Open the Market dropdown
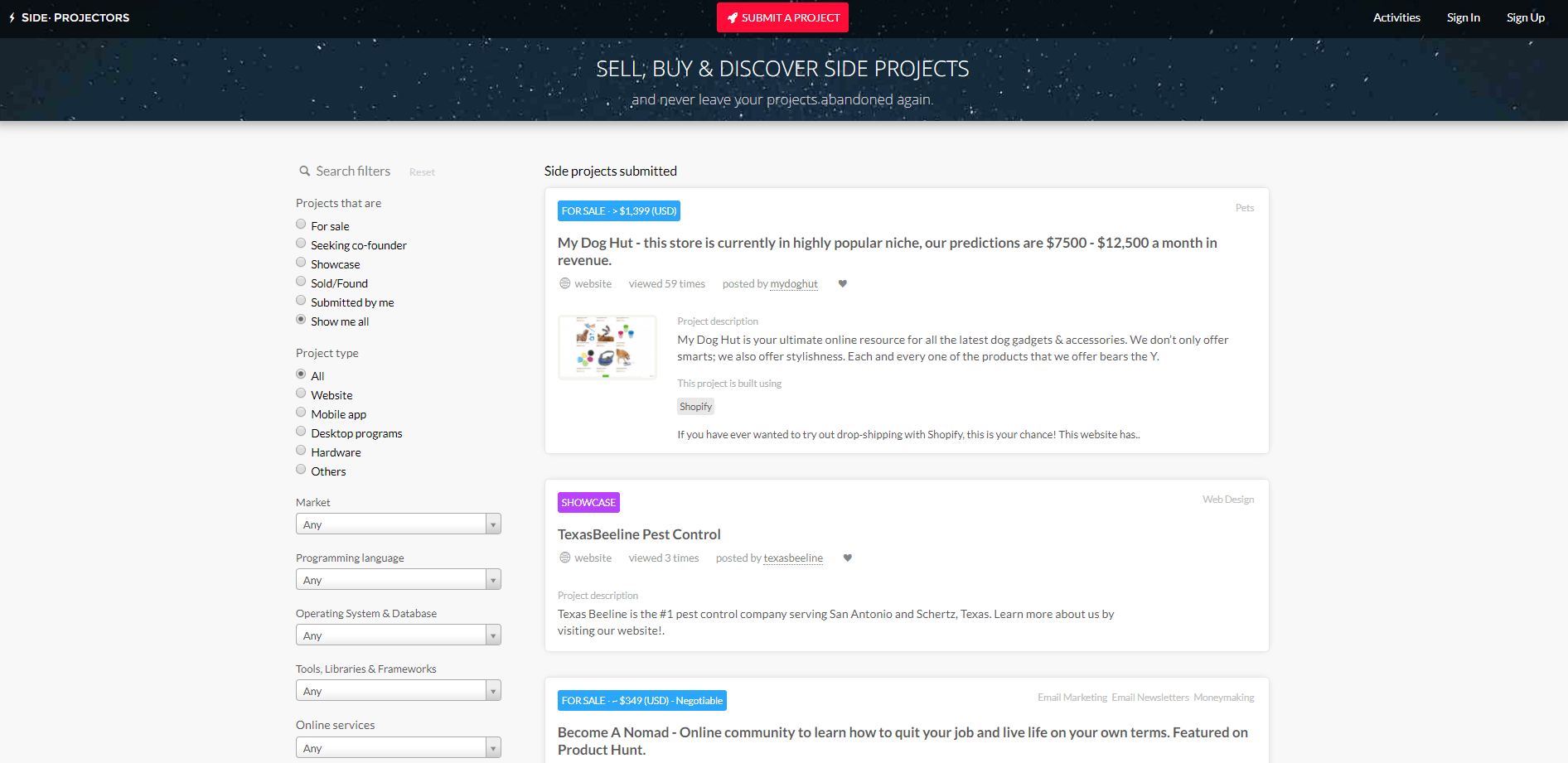Viewport: 1568px width, 763px height. (398, 524)
